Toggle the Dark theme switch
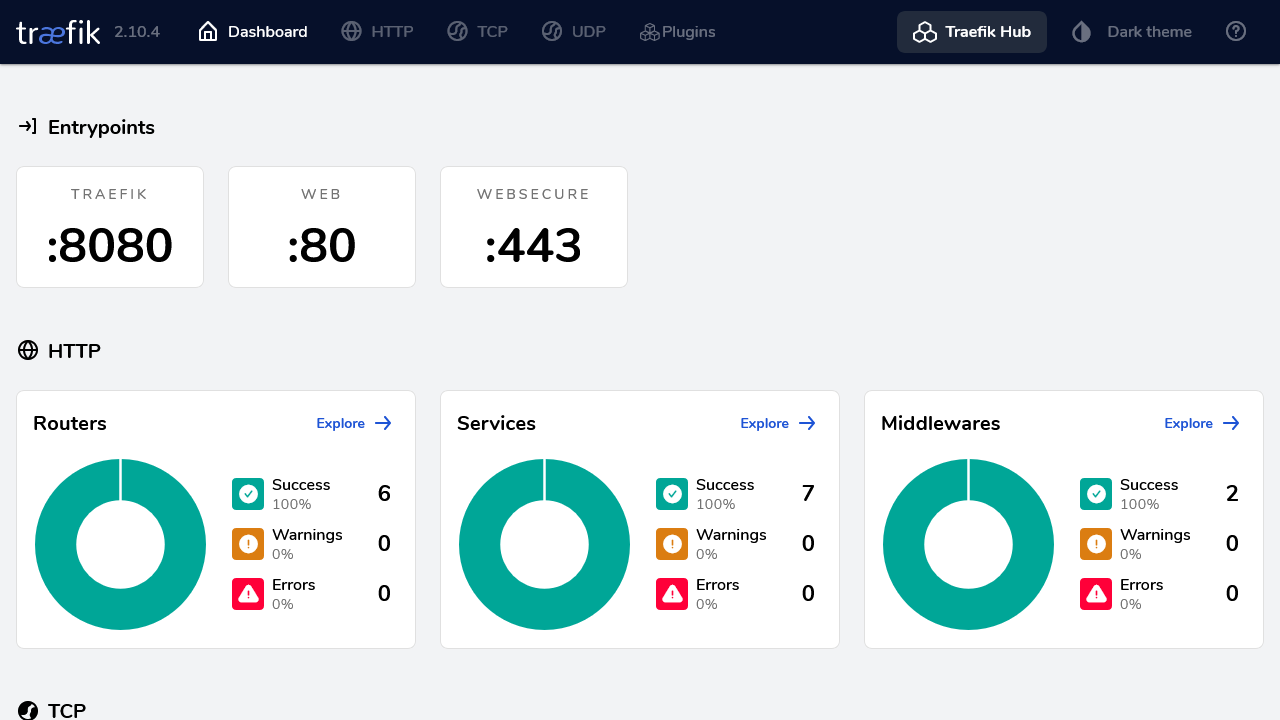This screenshot has height=720, width=1280. [1132, 32]
